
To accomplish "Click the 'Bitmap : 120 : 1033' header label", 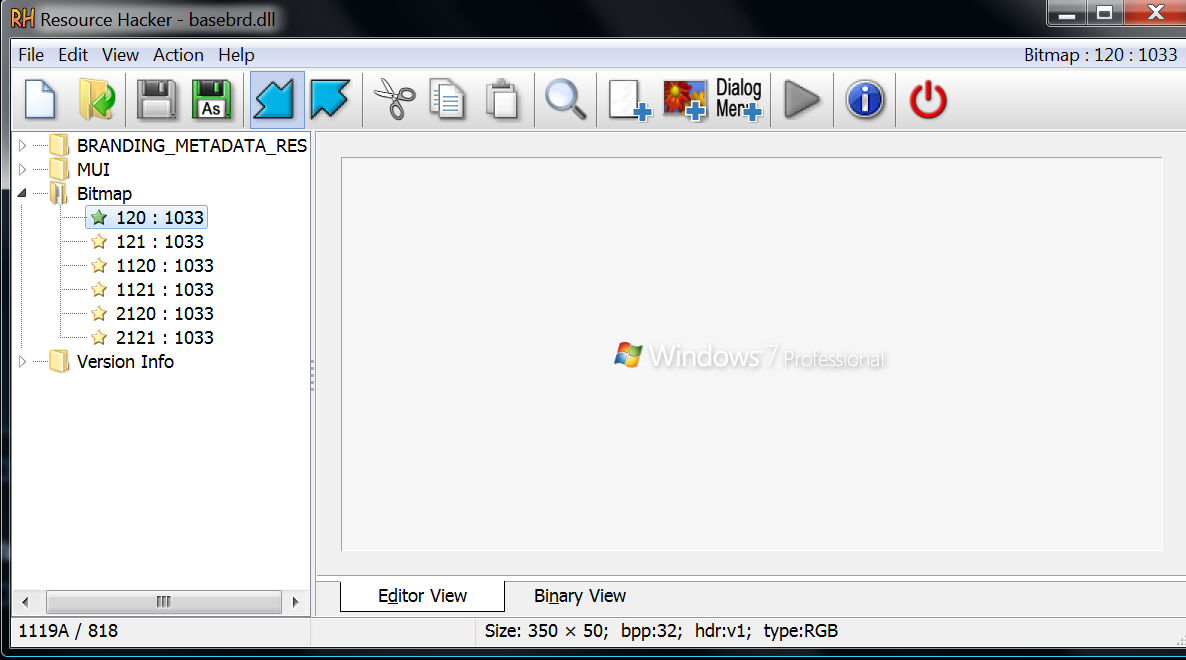I will click(x=1101, y=55).
